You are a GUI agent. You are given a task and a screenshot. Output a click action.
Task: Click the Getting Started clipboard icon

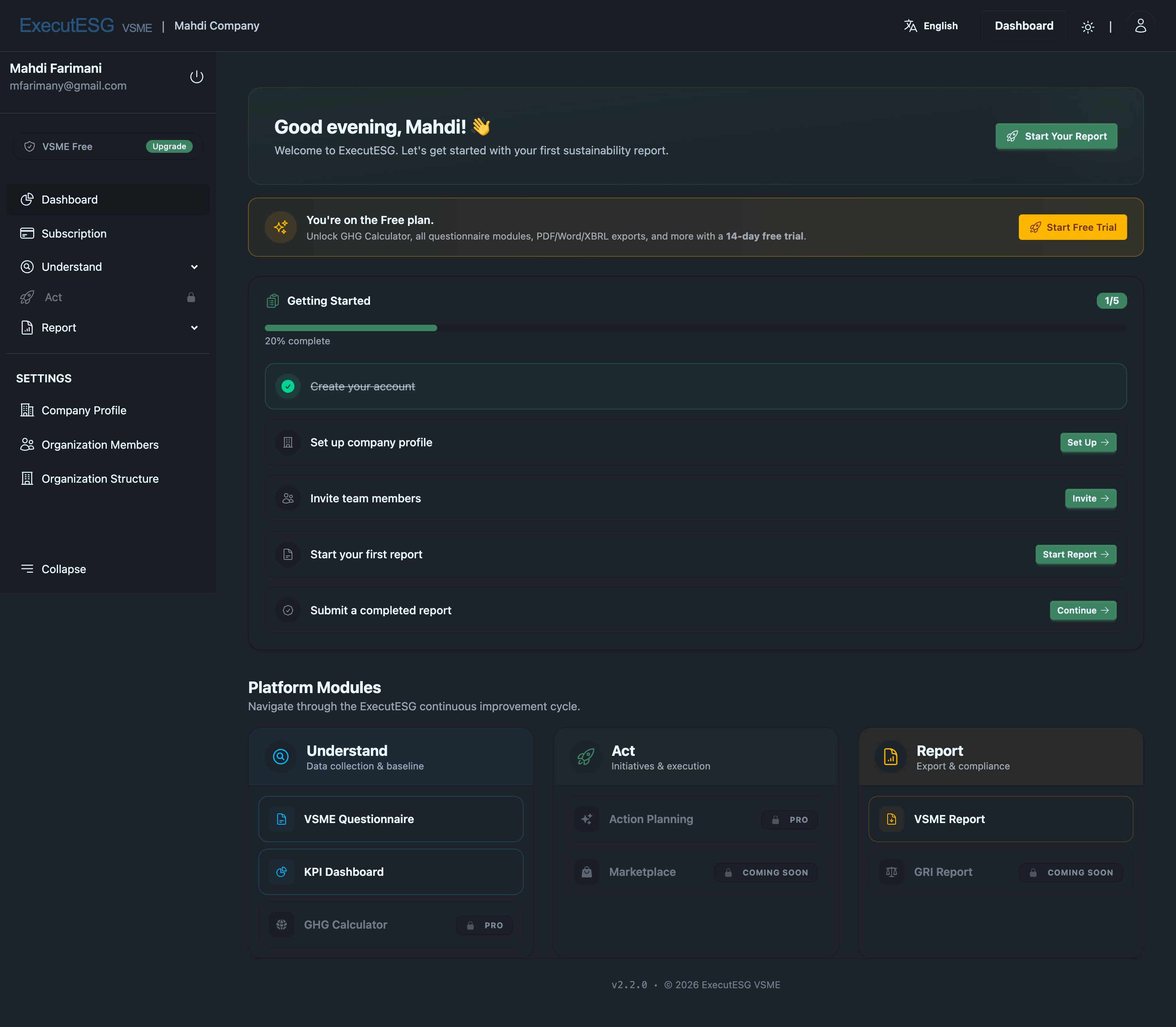(x=273, y=301)
